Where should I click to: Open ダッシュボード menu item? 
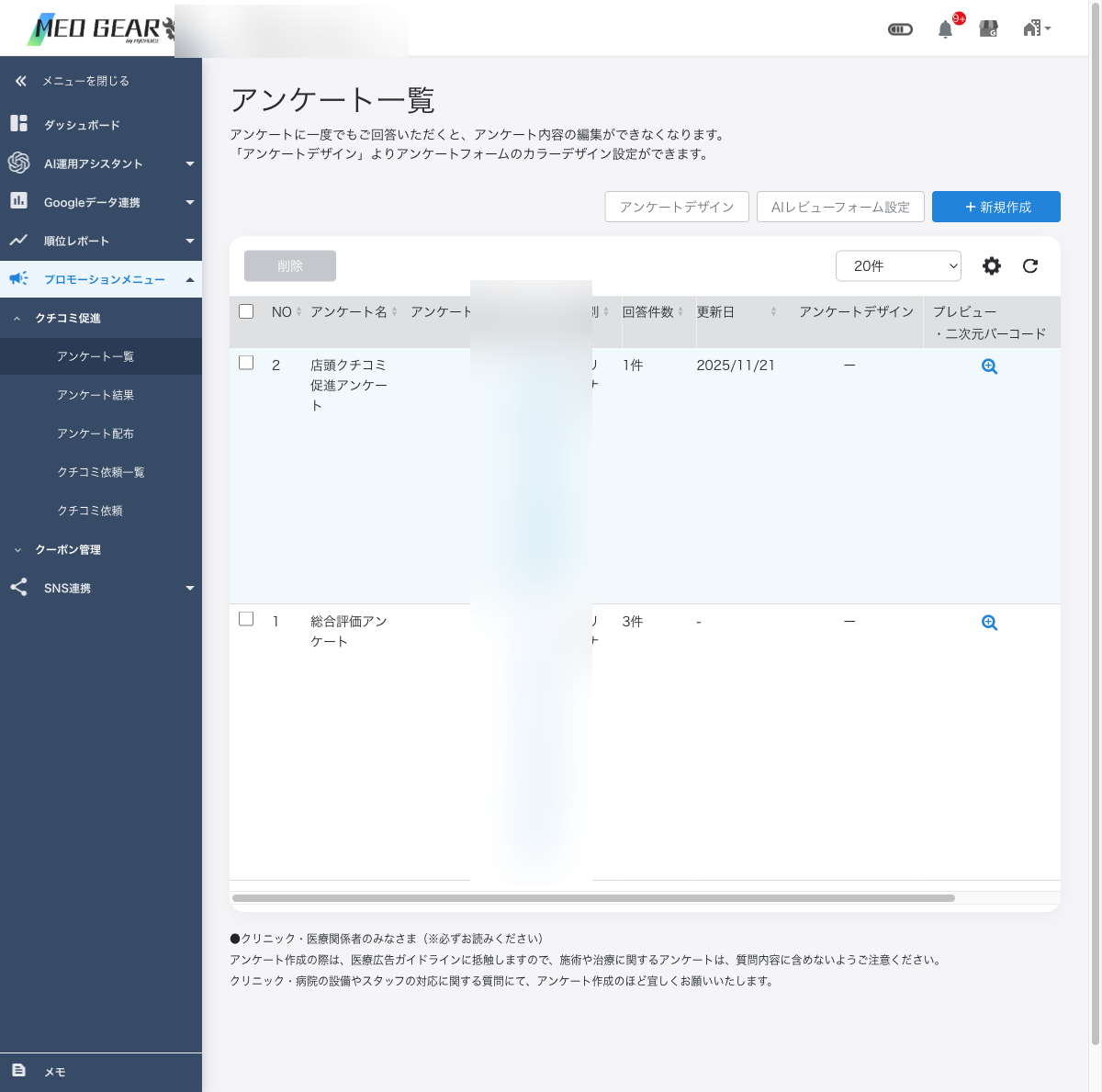tap(101, 124)
